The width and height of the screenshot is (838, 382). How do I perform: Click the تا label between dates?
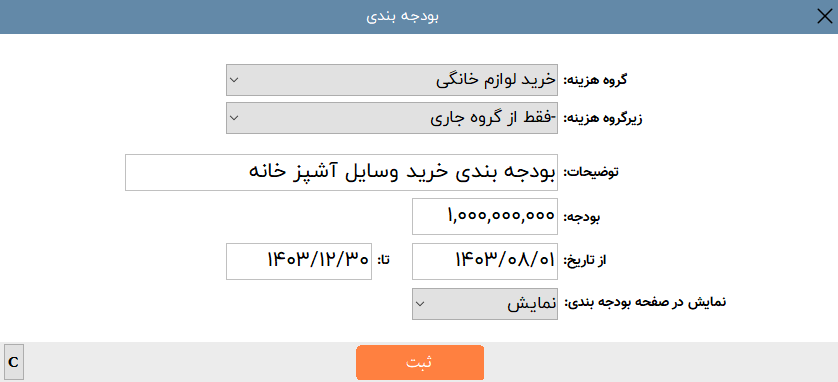(384, 261)
